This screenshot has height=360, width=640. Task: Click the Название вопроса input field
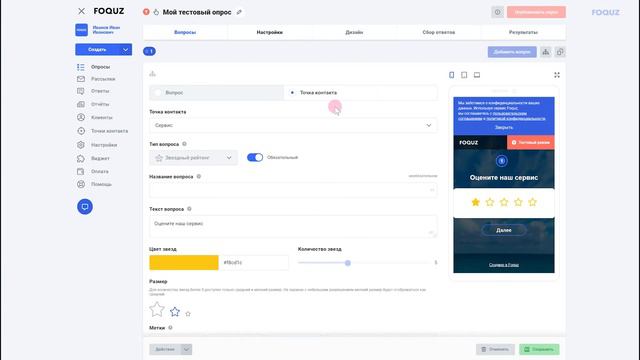293,190
